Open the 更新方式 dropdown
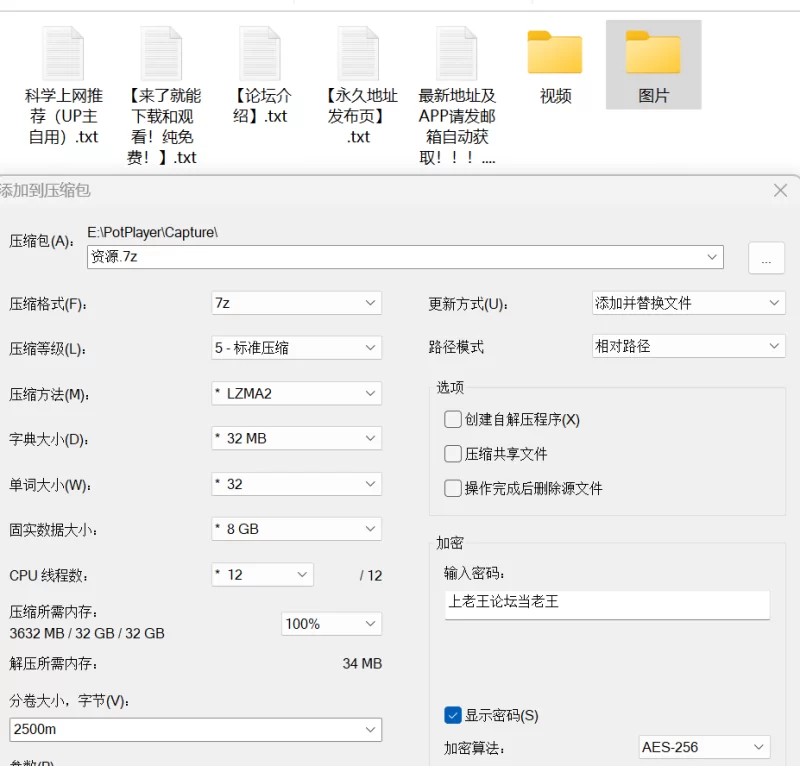800x766 pixels. click(x=689, y=303)
